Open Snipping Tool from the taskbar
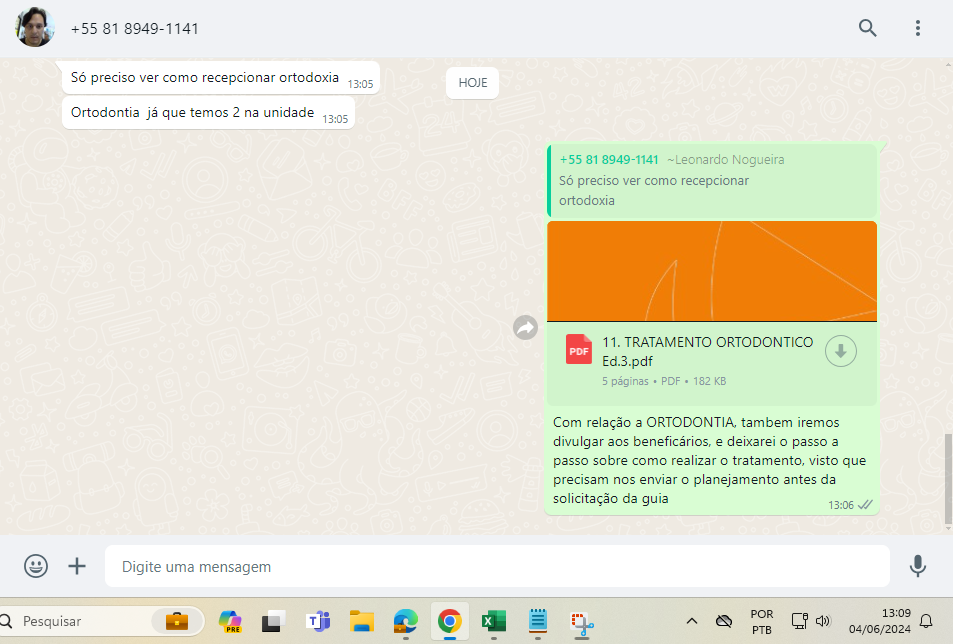The width and height of the screenshot is (953, 644). 582,622
